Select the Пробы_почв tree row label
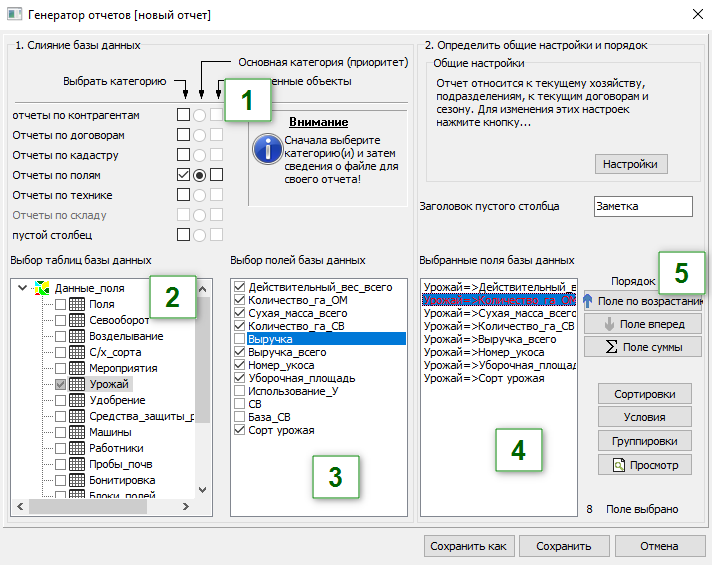This screenshot has width=712, height=565. click(121, 464)
